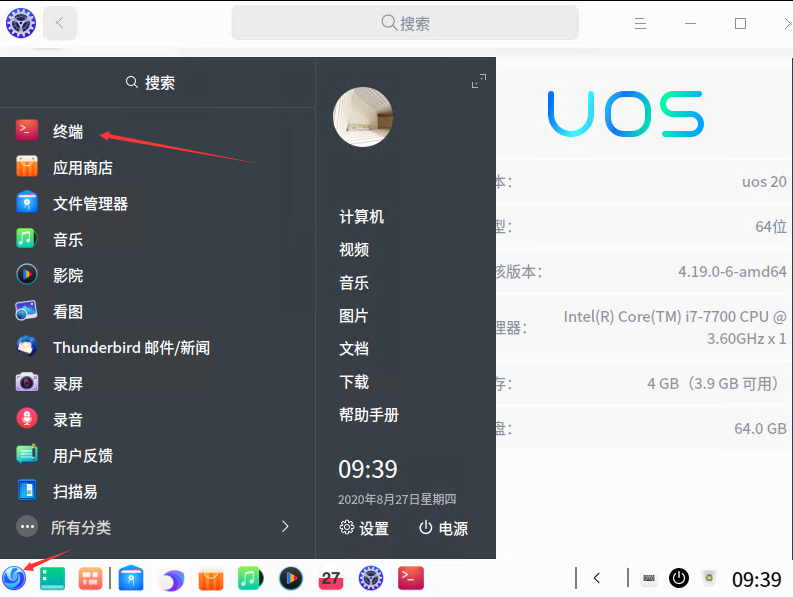The image size is (793, 597).
Task: Select version value uos 20
Action: 764,182
